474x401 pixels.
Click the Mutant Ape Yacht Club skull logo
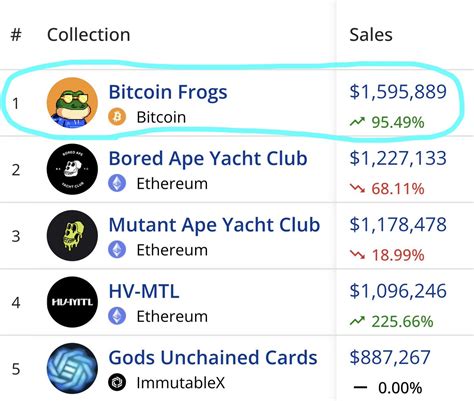coord(72,235)
